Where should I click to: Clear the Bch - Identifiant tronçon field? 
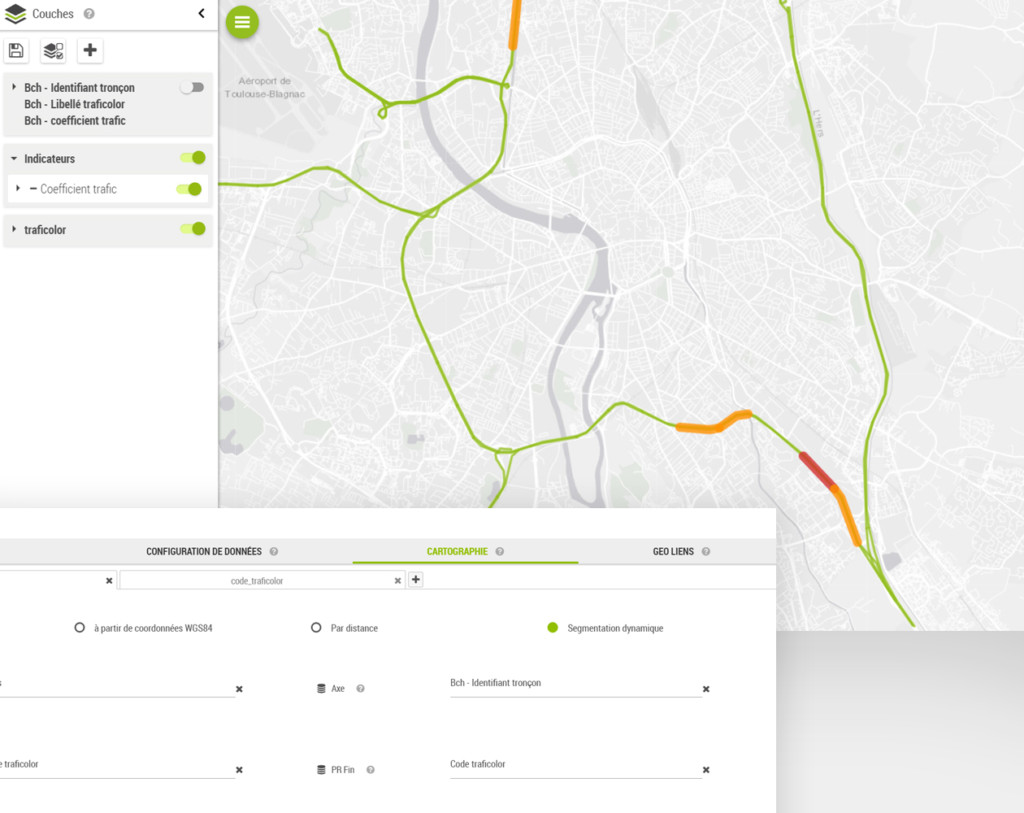pyautogui.click(x=706, y=689)
